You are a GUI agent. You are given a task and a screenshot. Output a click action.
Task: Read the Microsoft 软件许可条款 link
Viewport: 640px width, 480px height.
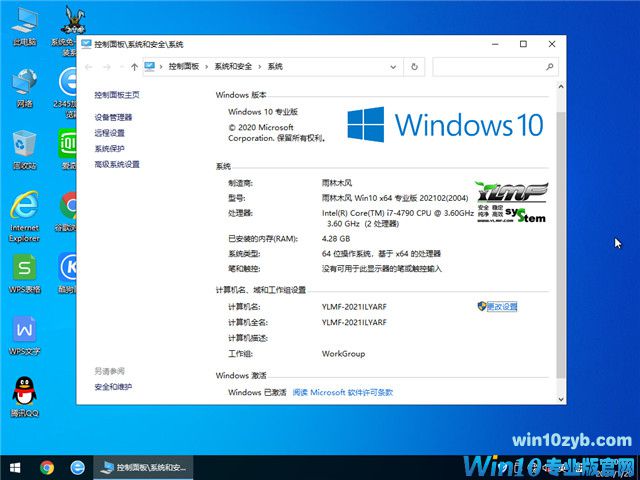click(x=343, y=393)
